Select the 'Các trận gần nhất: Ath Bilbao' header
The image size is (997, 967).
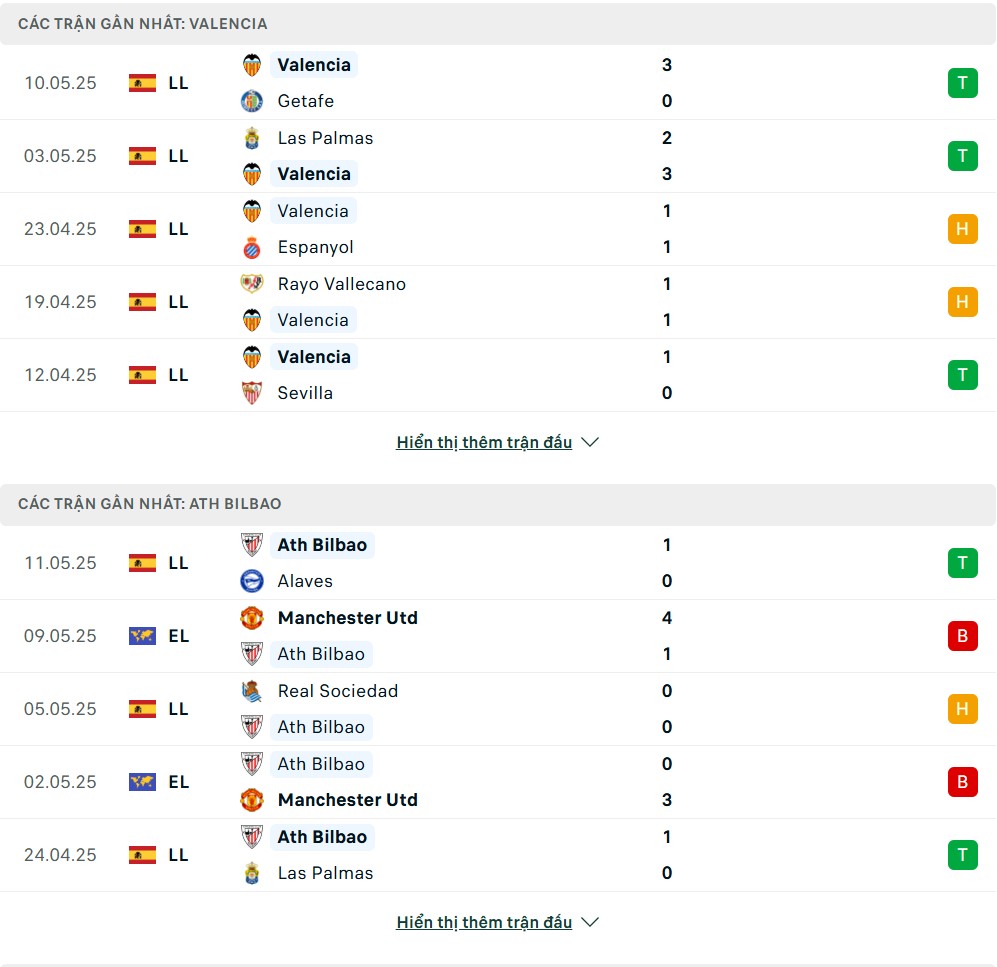(x=498, y=504)
